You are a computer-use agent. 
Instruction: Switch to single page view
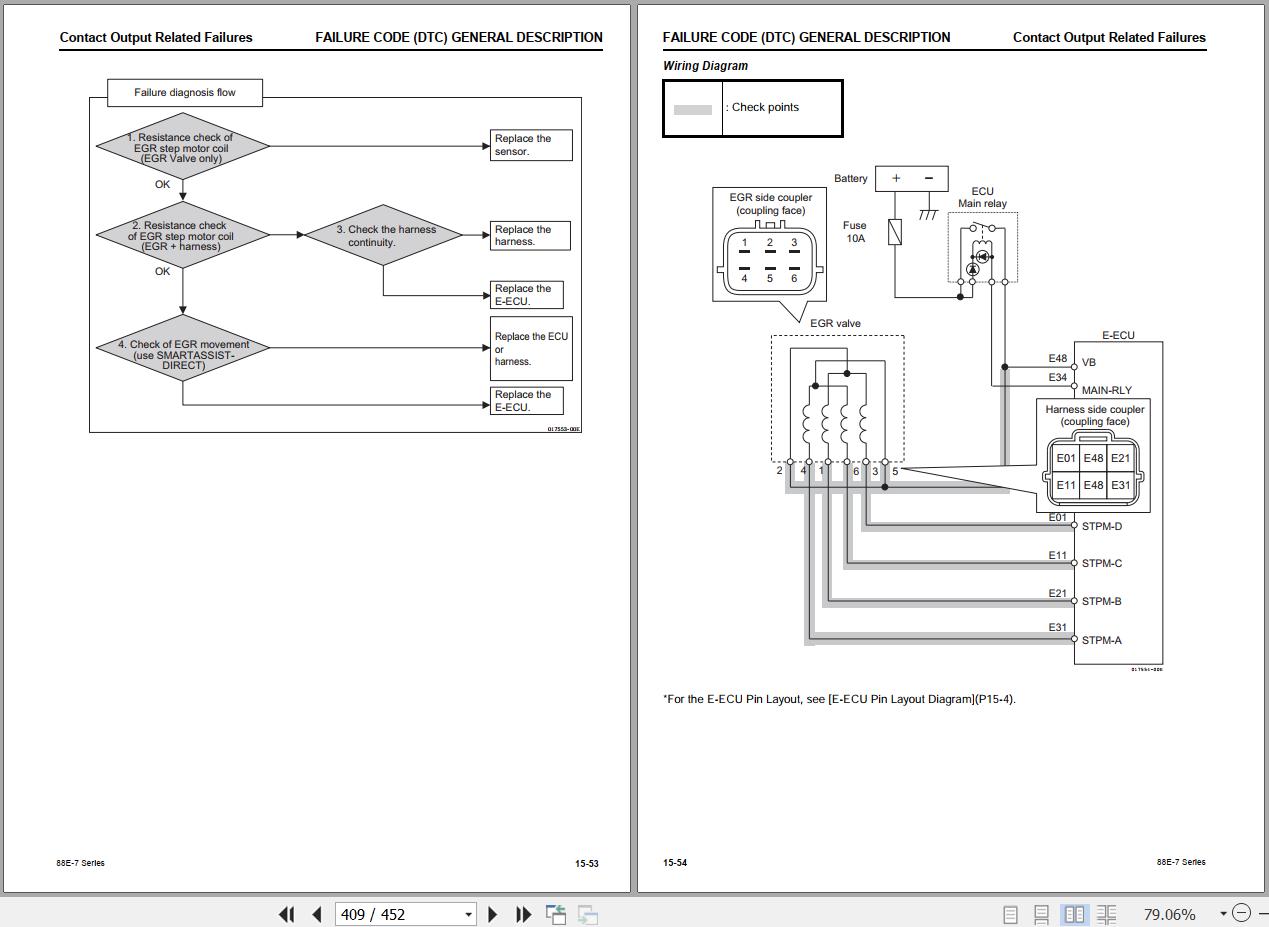1010,914
